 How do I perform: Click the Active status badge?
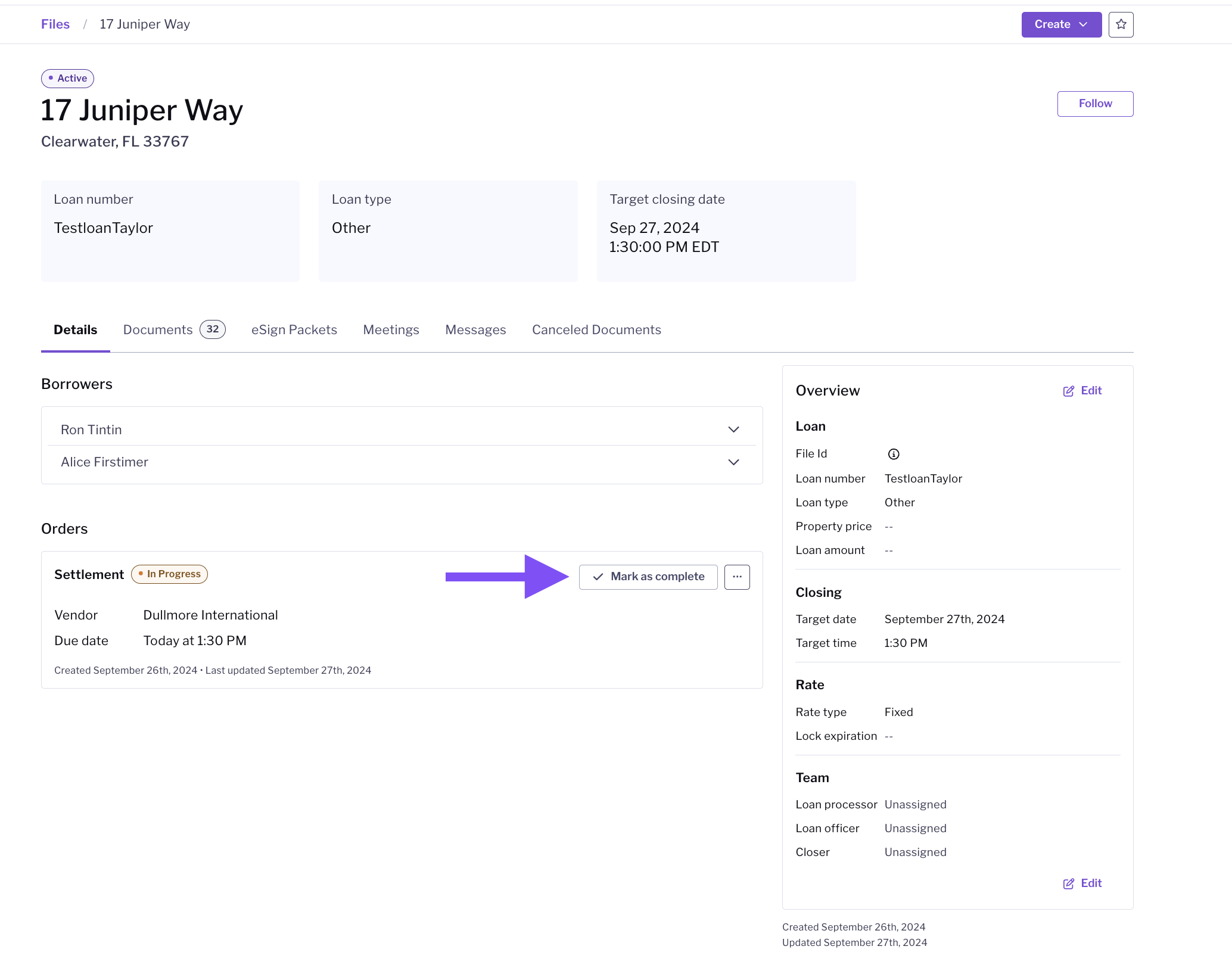(x=67, y=78)
